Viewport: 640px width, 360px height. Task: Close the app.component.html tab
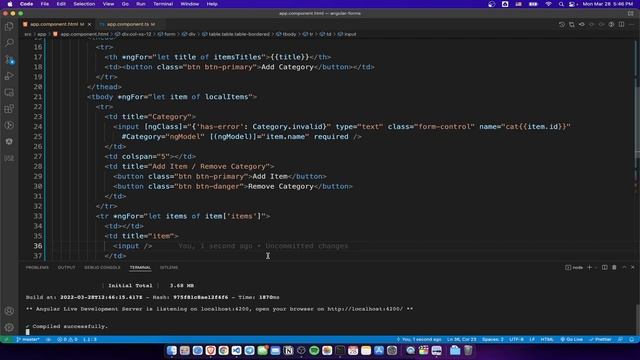[x=89, y=24]
